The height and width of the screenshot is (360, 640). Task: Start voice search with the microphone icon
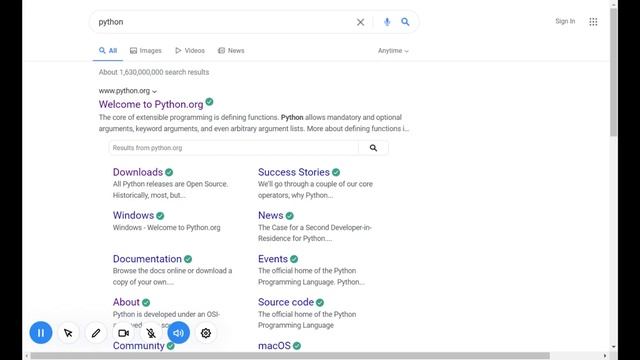click(387, 22)
